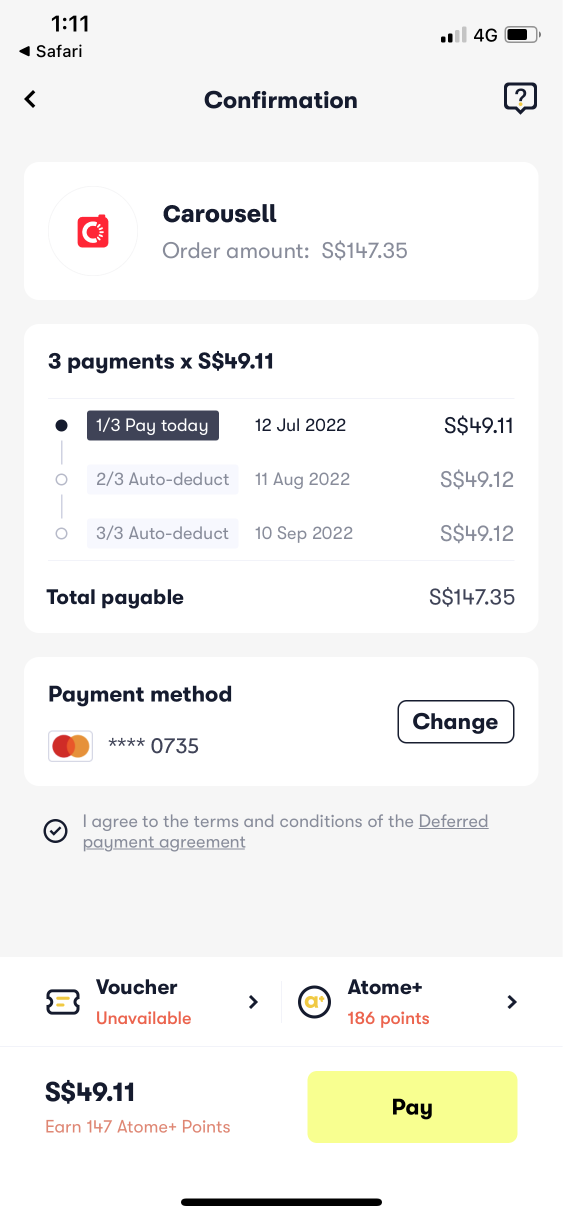Tap the Voucher ticket icon
This screenshot has width=563, height=1218.
[64, 1002]
